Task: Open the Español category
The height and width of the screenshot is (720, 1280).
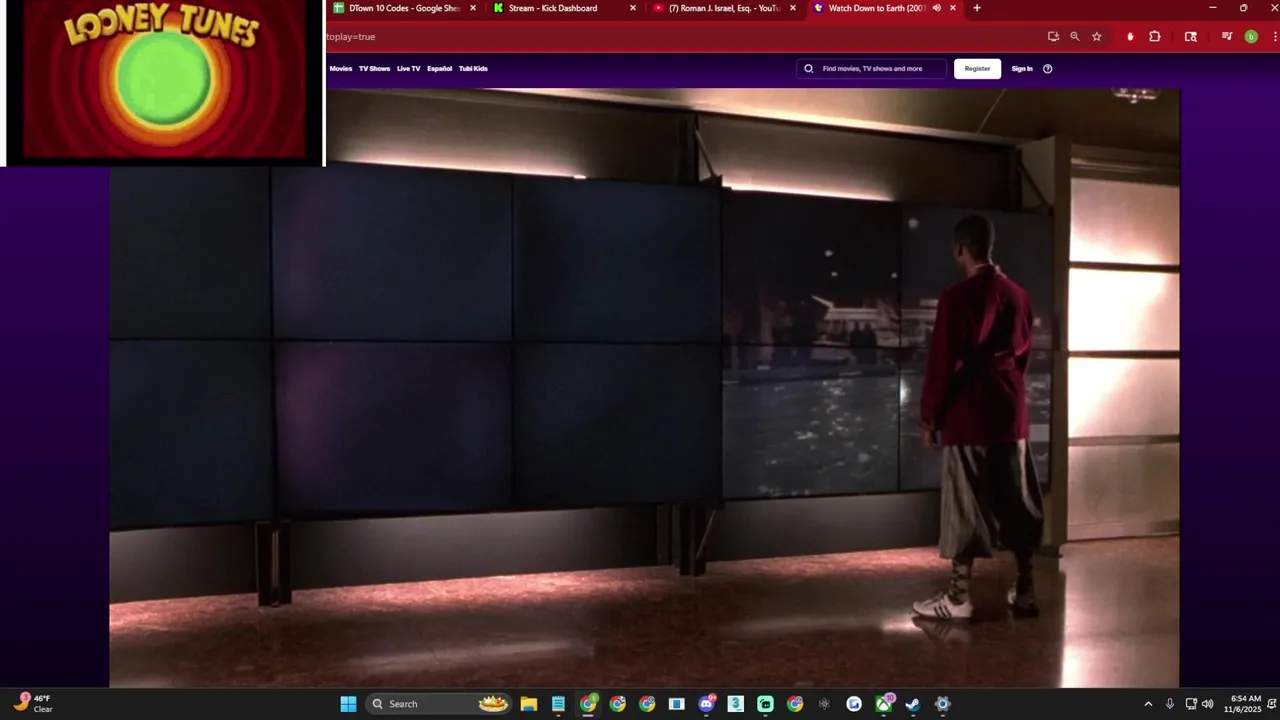Action: coord(439,69)
